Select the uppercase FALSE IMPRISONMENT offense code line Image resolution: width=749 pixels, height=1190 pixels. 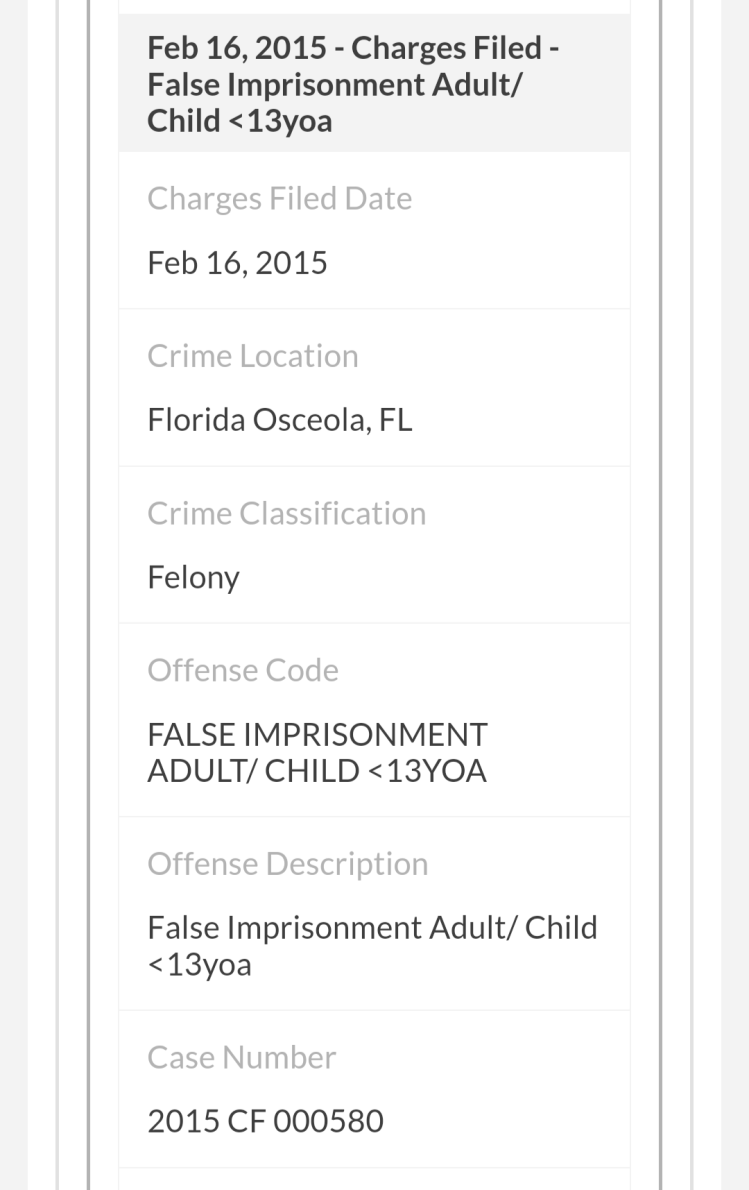(x=317, y=734)
